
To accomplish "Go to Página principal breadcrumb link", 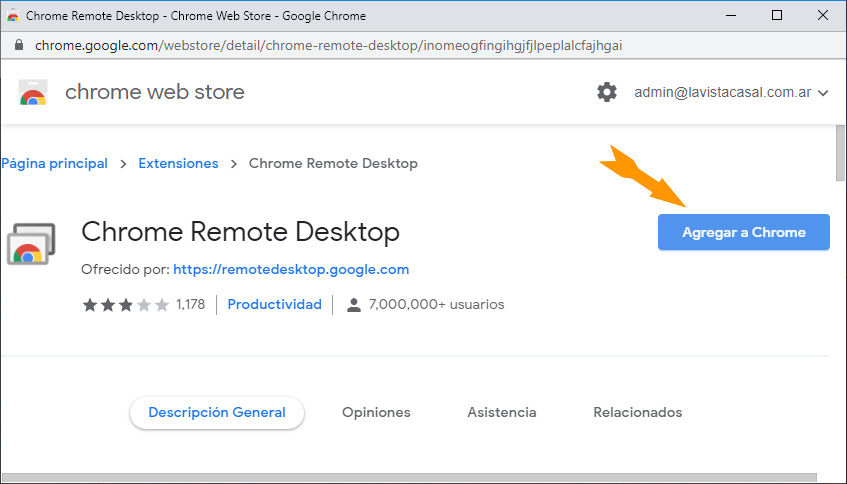I will click(x=54, y=163).
